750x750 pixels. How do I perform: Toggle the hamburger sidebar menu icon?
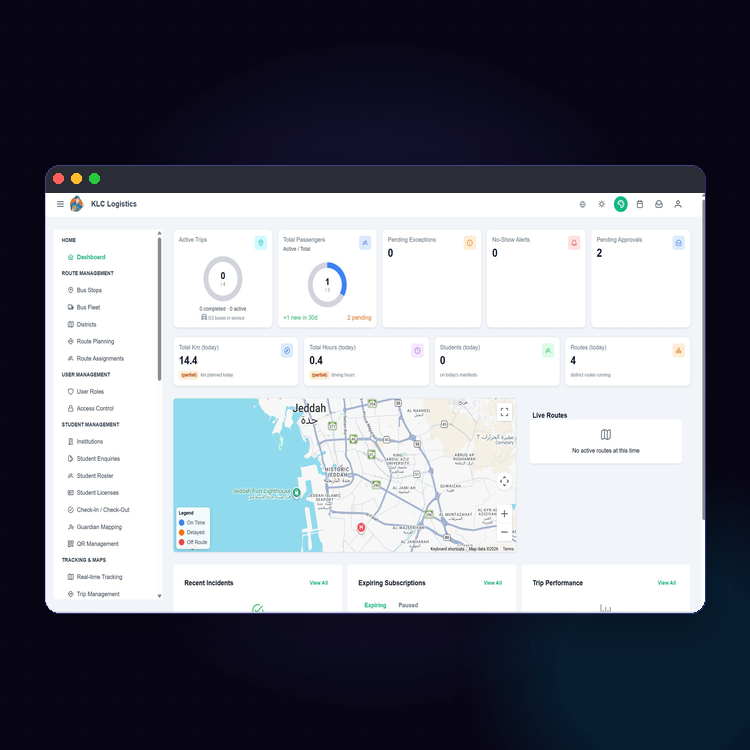tap(60, 204)
